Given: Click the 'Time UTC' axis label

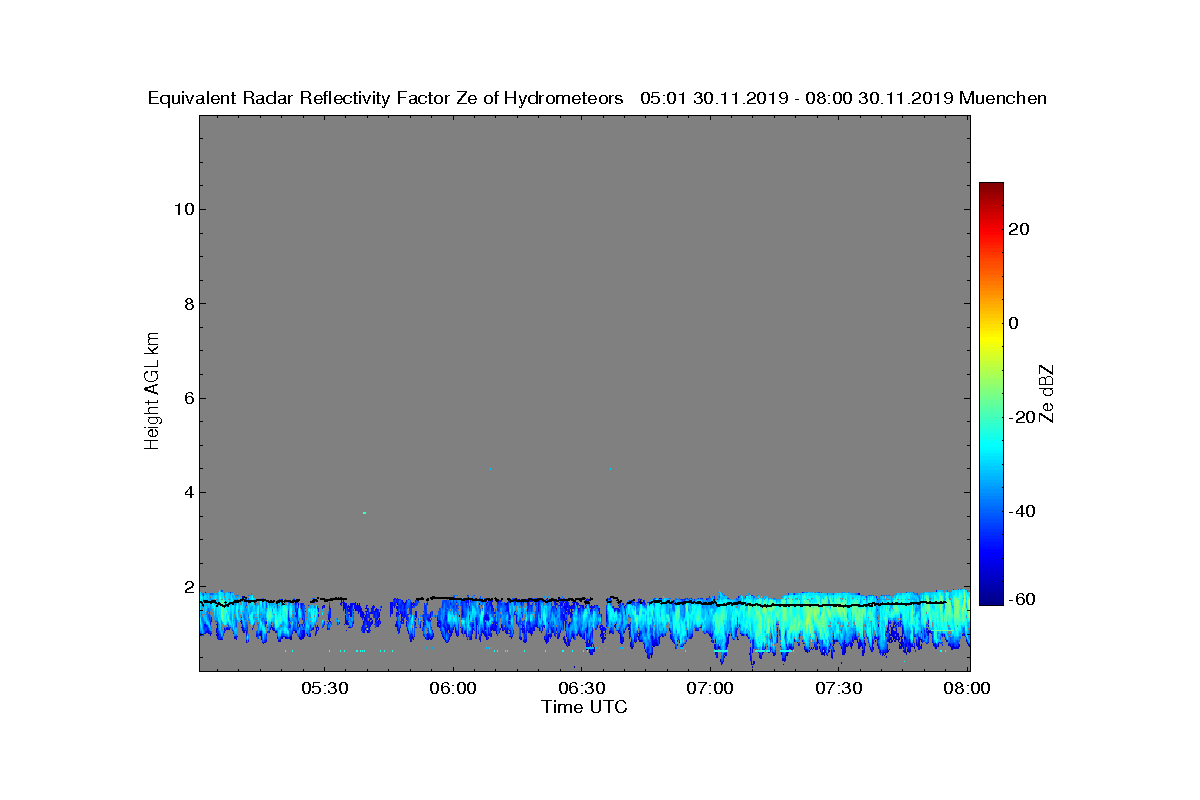Looking at the screenshot, I should click(584, 707).
